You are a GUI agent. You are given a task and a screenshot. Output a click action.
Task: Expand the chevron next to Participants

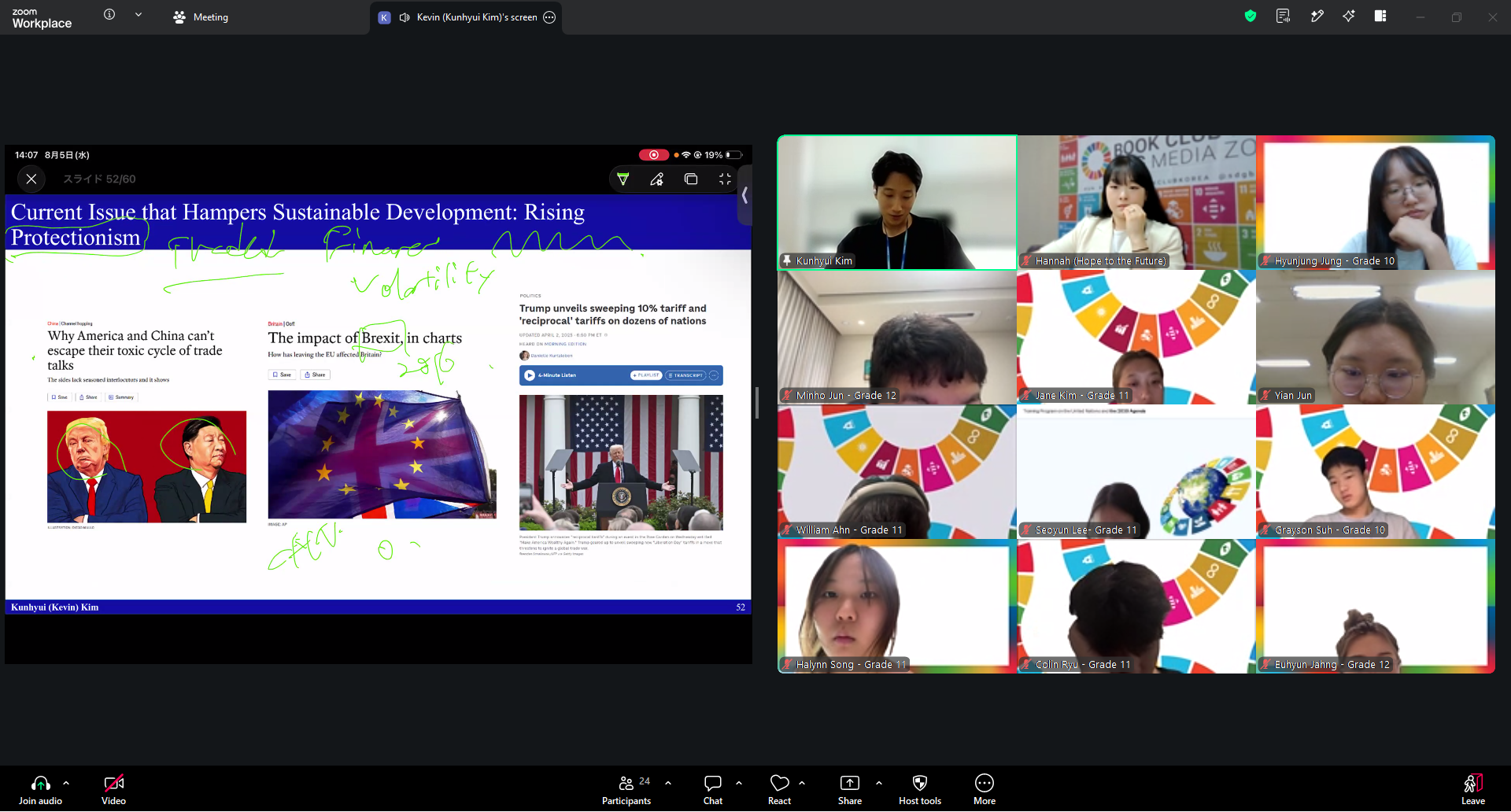click(668, 783)
